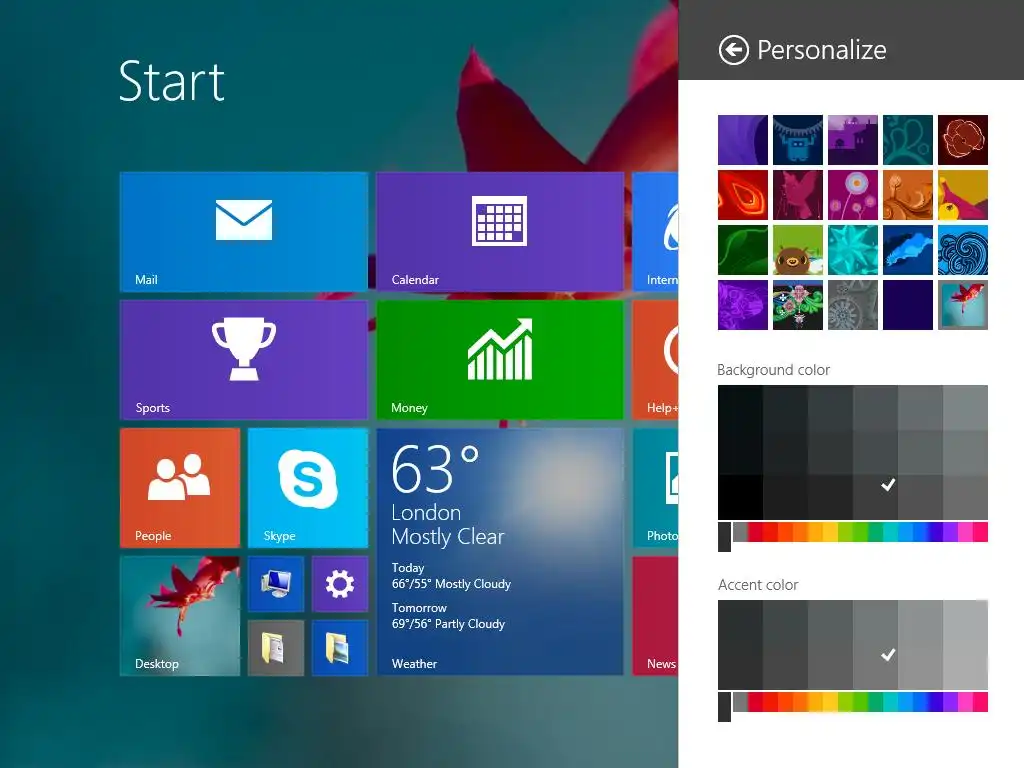Pick the crimson bird background pattern
The image size is (1024, 768).
(797, 195)
